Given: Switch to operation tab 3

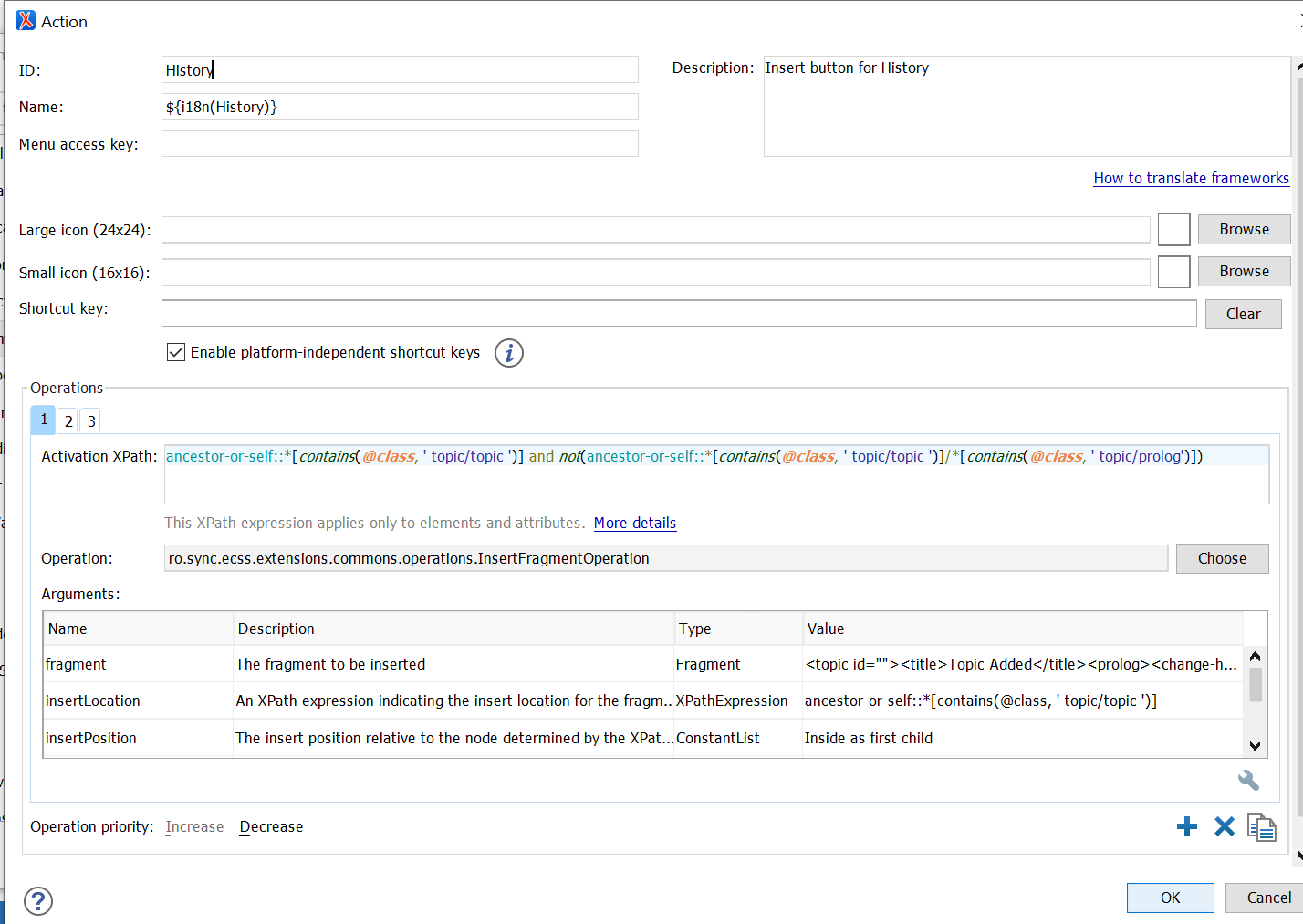Looking at the screenshot, I should click(90, 421).
